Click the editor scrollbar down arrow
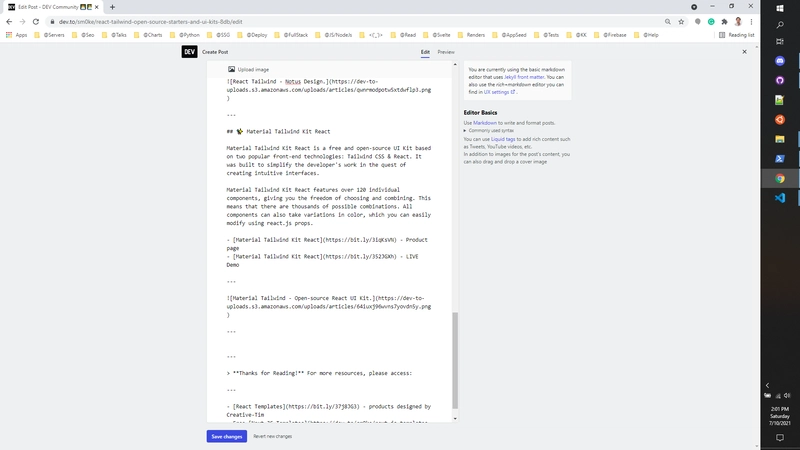Image resolution: width=800 pixels, height=450 pixels. [455, 419]
